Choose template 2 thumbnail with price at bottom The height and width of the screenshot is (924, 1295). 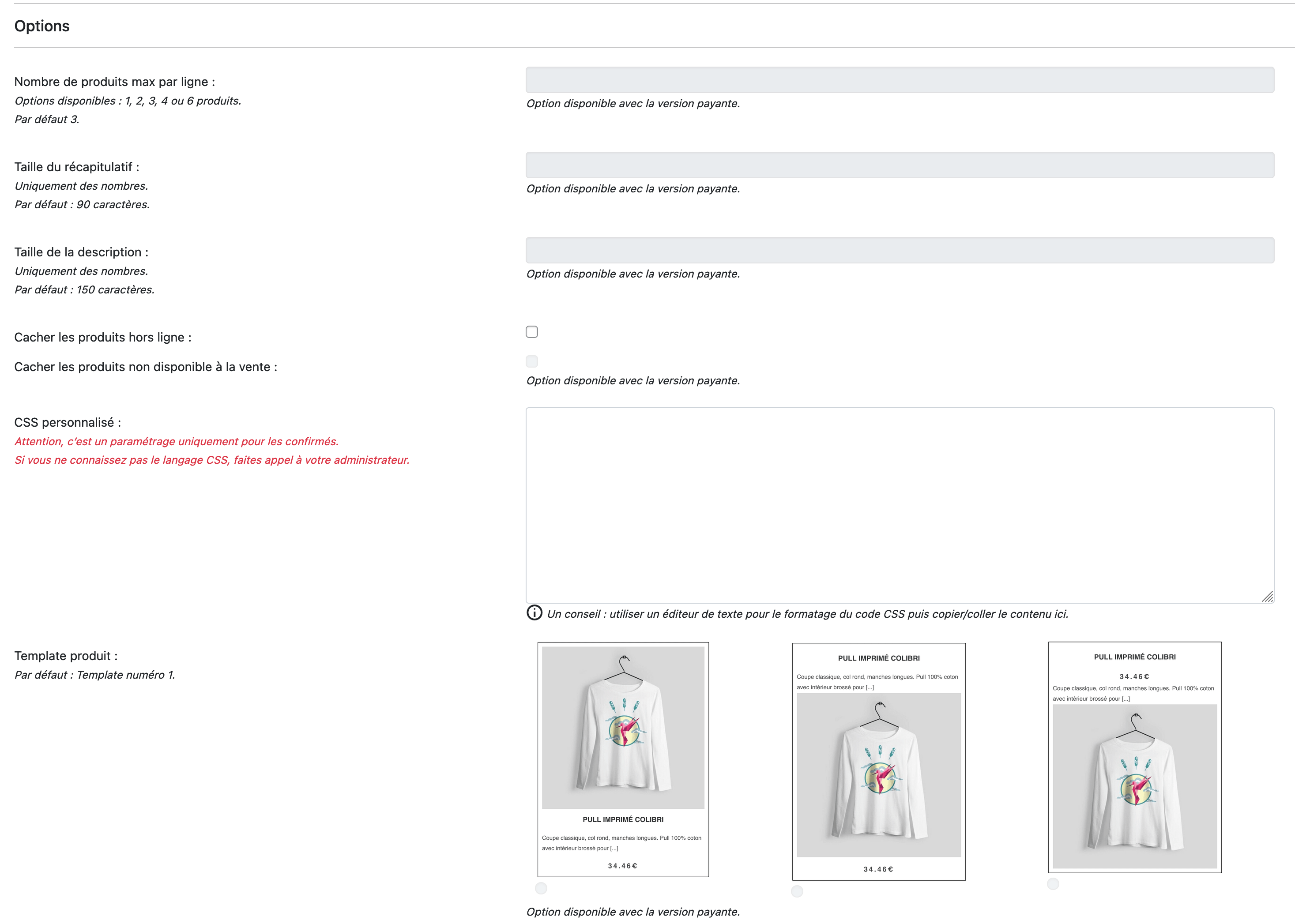click(x=878, y=762)
